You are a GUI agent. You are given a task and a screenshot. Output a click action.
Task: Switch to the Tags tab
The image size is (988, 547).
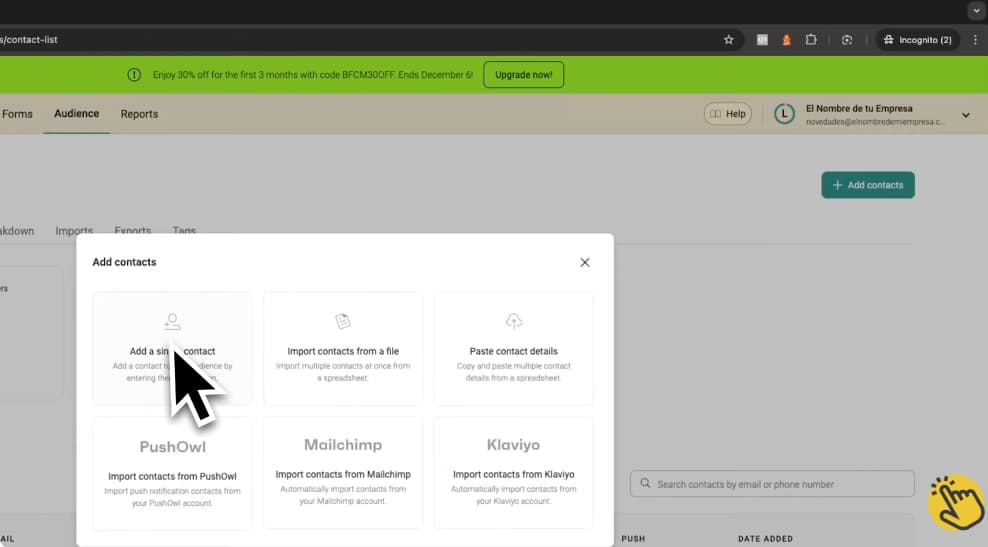point(184,230)
